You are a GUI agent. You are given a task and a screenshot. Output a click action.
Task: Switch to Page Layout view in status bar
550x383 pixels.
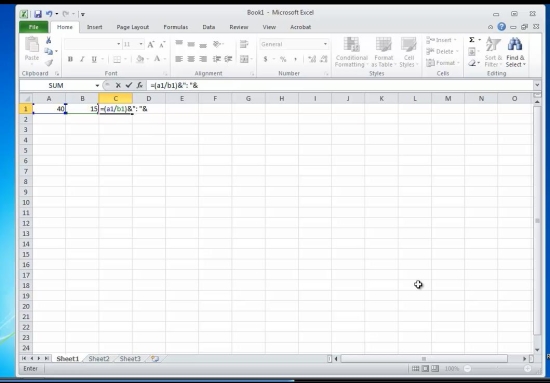[x=425, y=369]
